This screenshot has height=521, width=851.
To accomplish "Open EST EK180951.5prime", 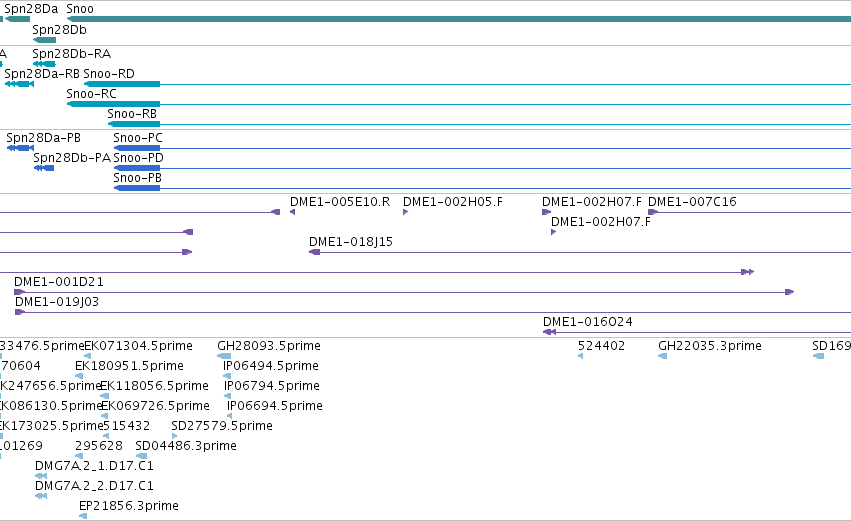I will pyautogui.click(x=79, y=376).
